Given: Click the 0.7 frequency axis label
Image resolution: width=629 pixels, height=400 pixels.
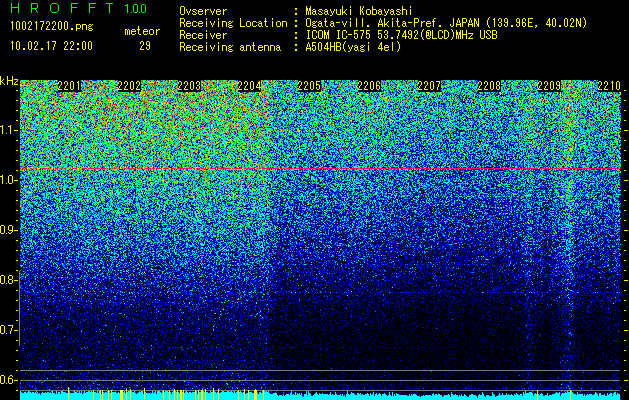Looking at the screenshot, I should [9, 330].
